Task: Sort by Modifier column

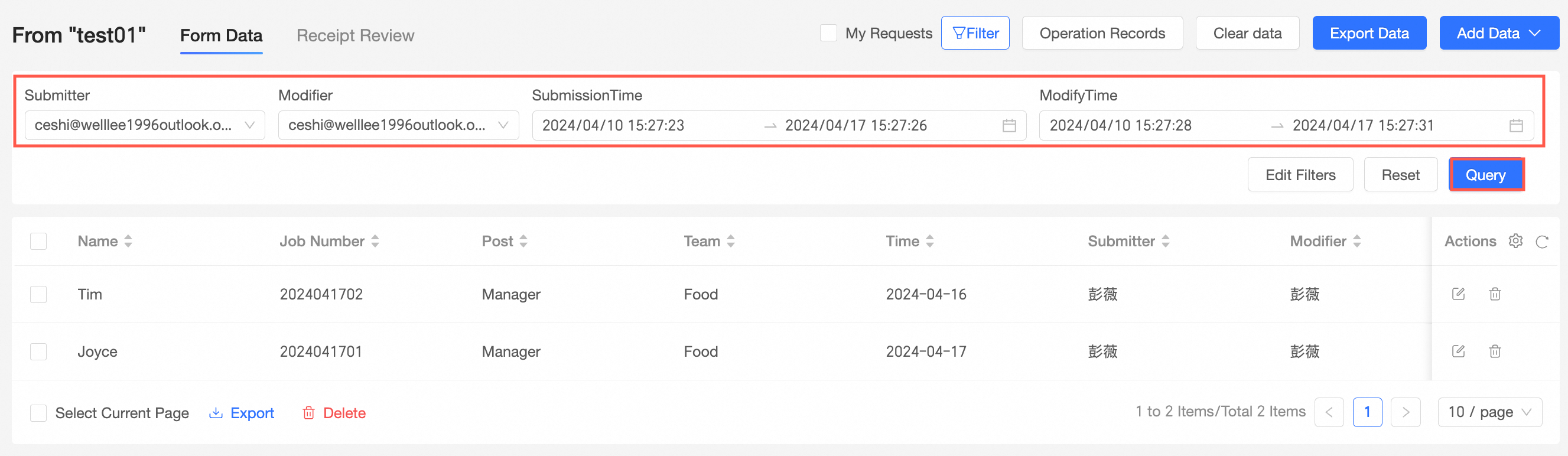Action: (1356, 241)
